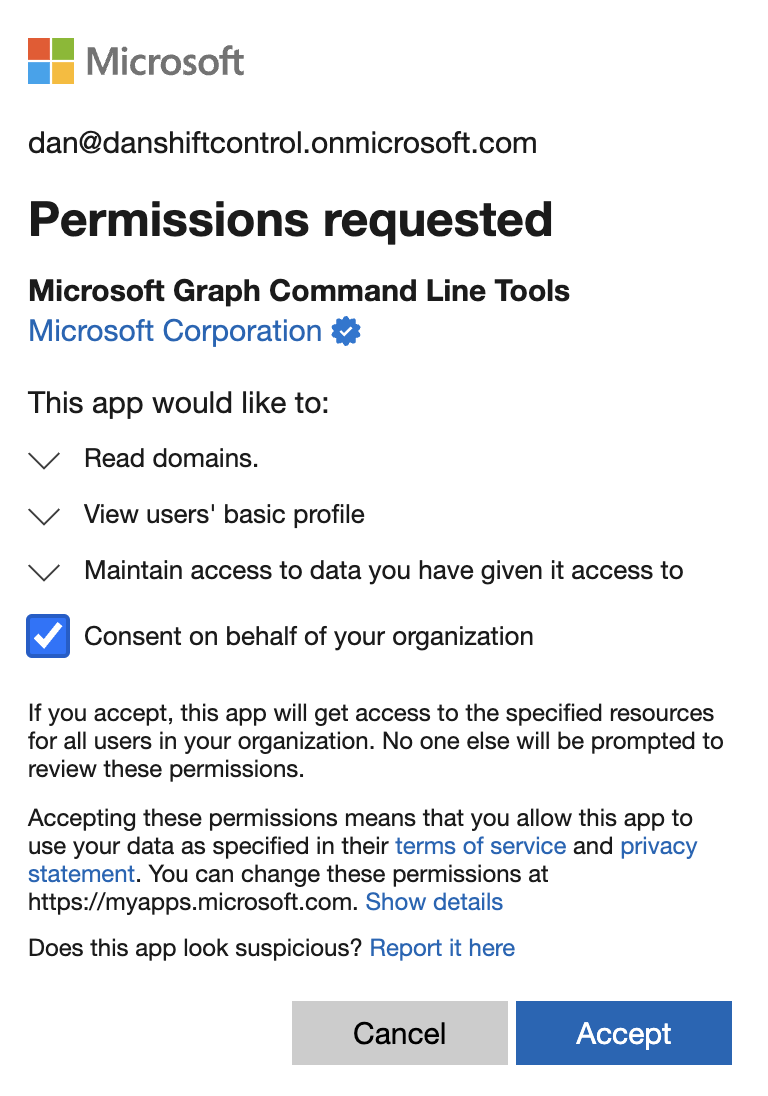Select the signed-in account email address
The width and height of the screenshot is (768, 1096).
283,143
